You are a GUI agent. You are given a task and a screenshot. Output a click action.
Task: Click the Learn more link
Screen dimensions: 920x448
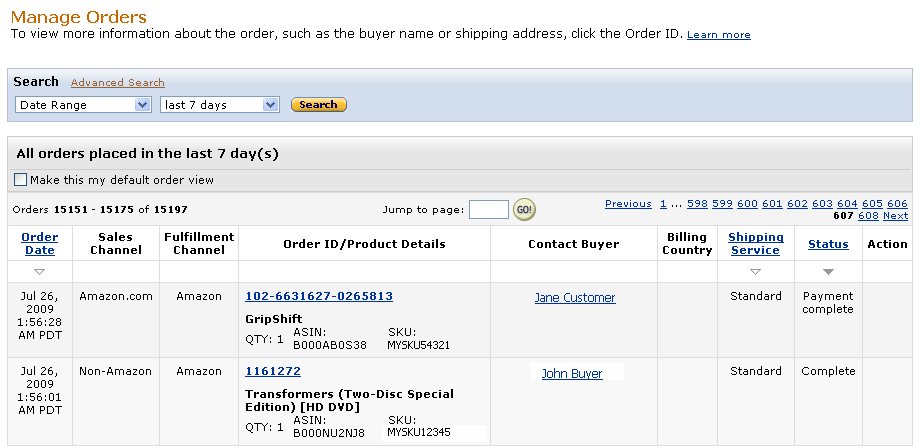click(x=718, y=35)
